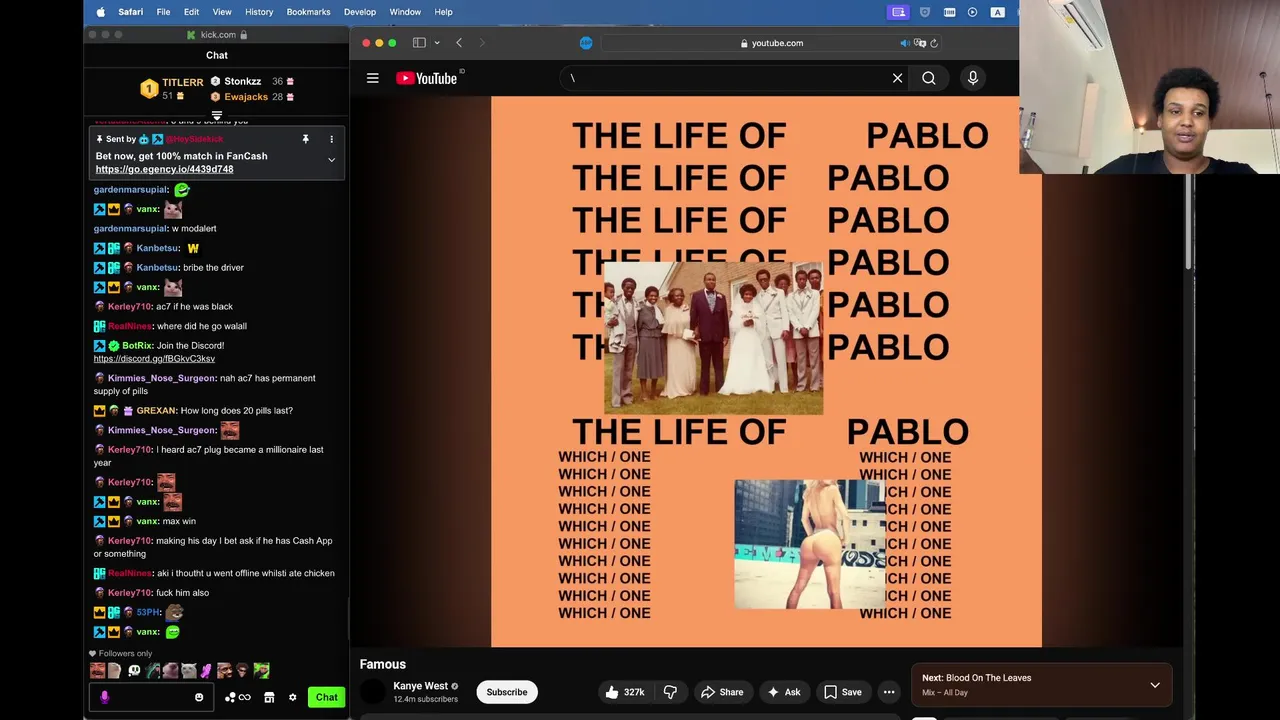Open the shield icon in menu bar

coord(925,12)
